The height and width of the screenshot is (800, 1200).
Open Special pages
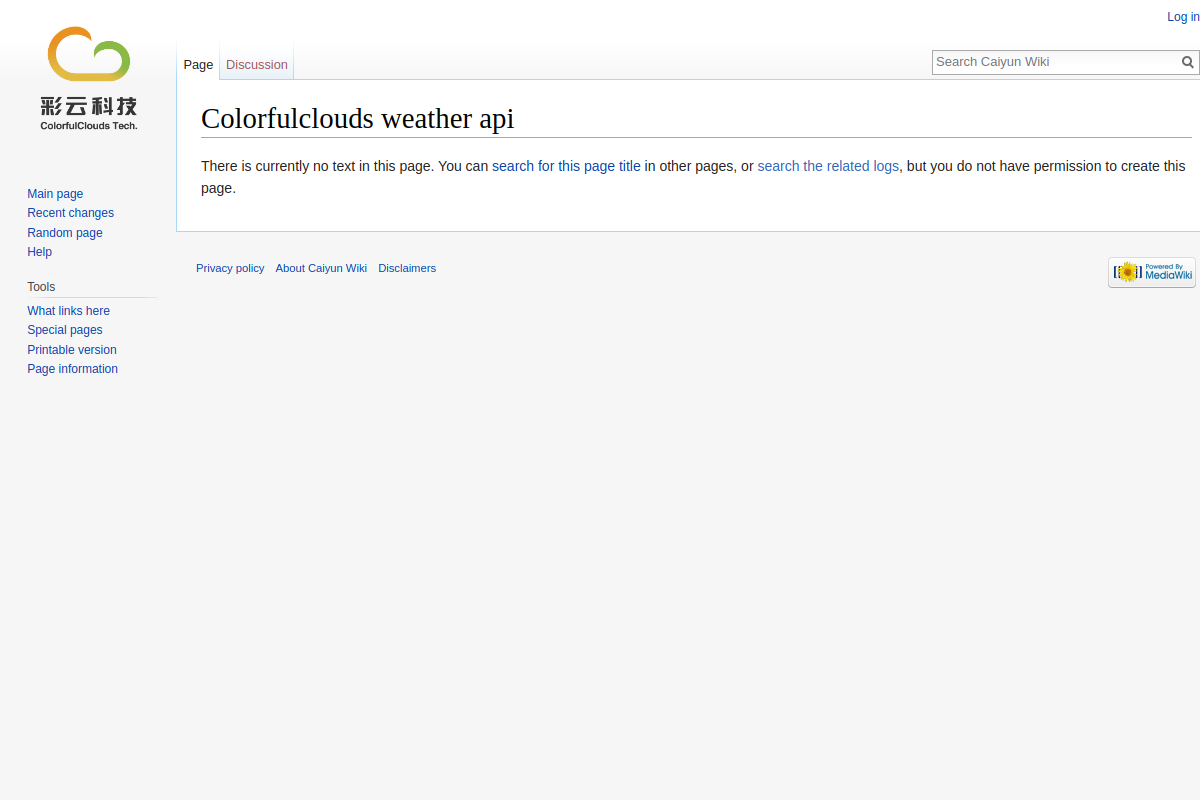65,330
